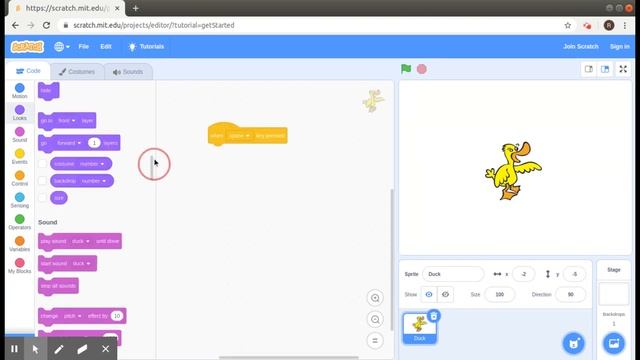Open pitch dropdown in change effect block
This screenshot has height=360, width=640.
point(73,316)
